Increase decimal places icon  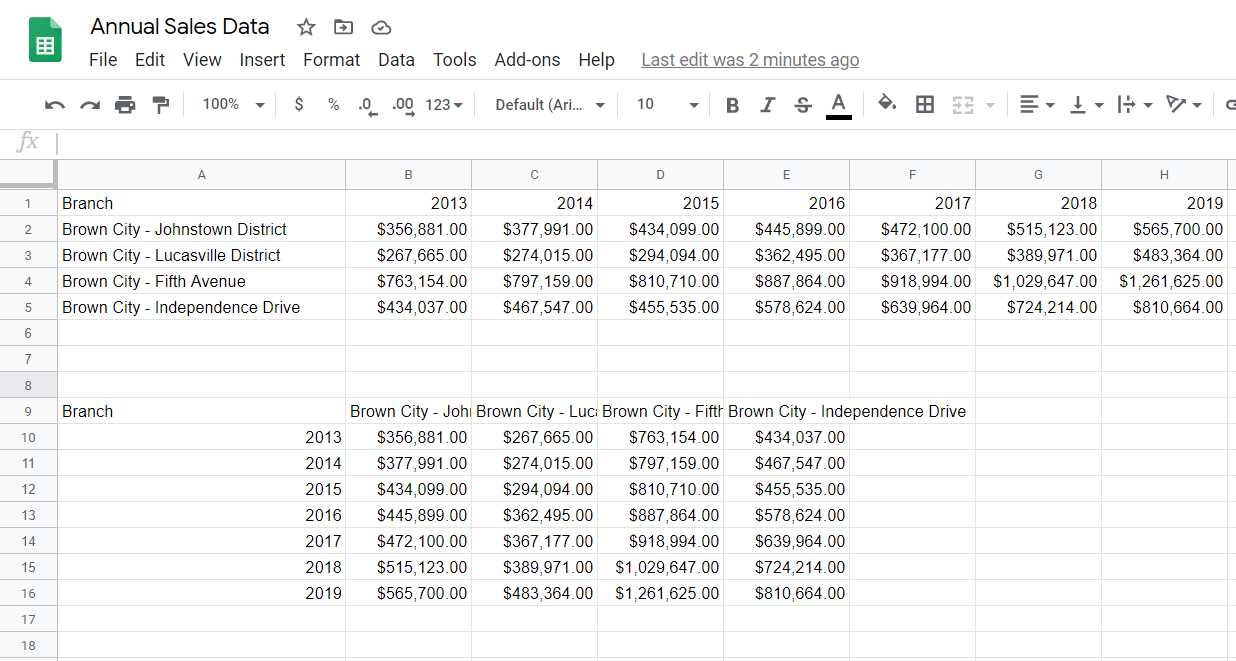[x=403, y=105]
